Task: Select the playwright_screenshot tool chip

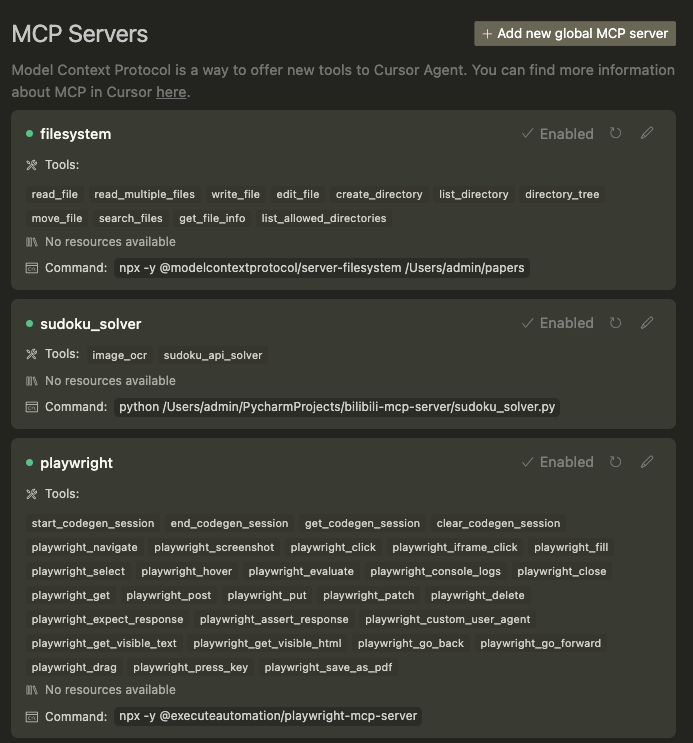Action: click(214, 547)
